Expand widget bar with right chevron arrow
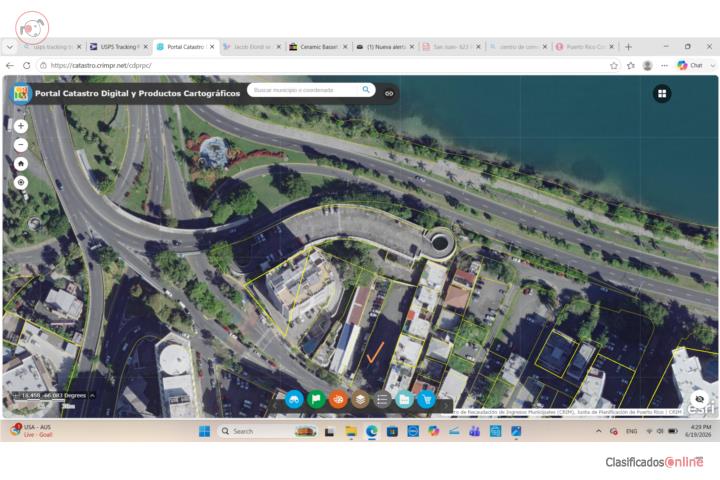 [445, 406]
